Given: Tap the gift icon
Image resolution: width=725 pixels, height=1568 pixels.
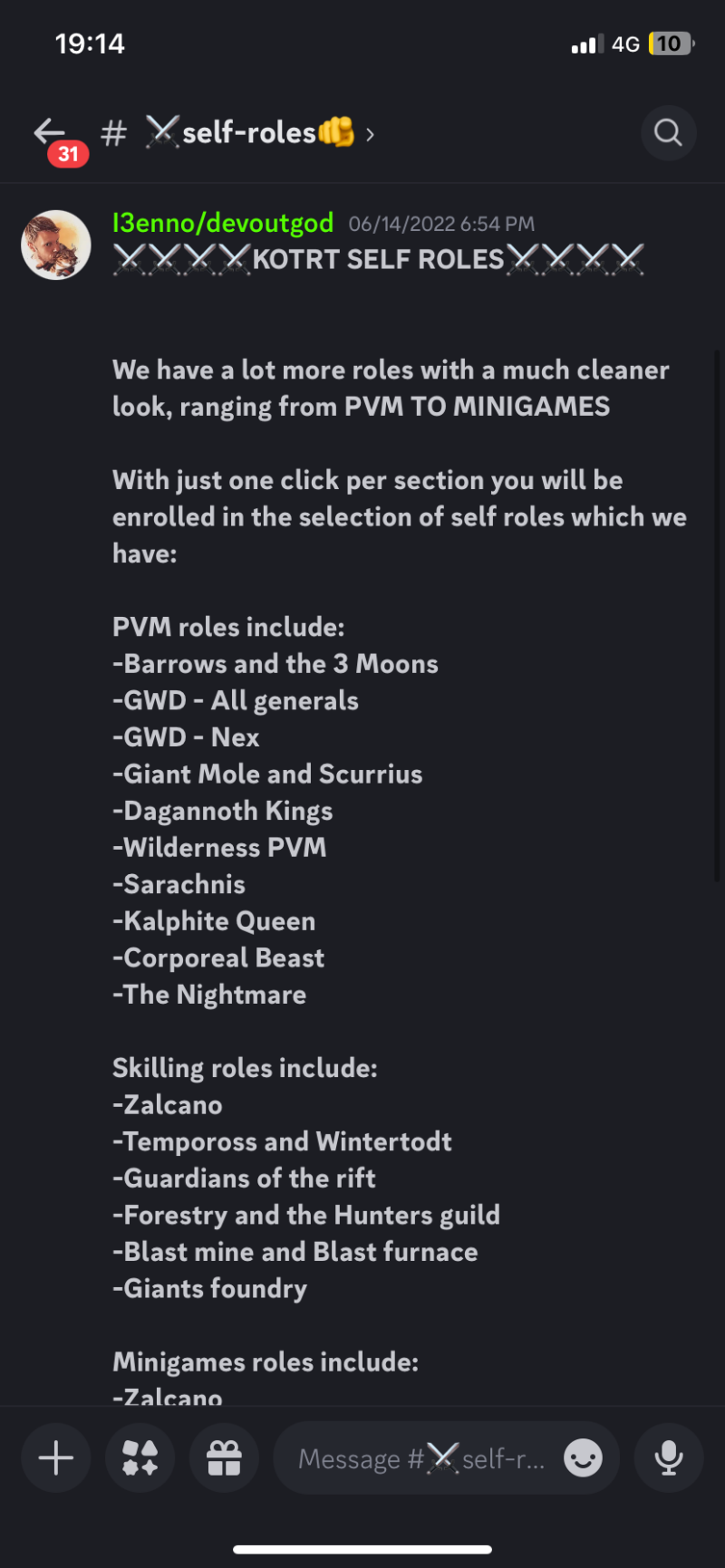Looking at the screenshot, I should point(224,1457).
